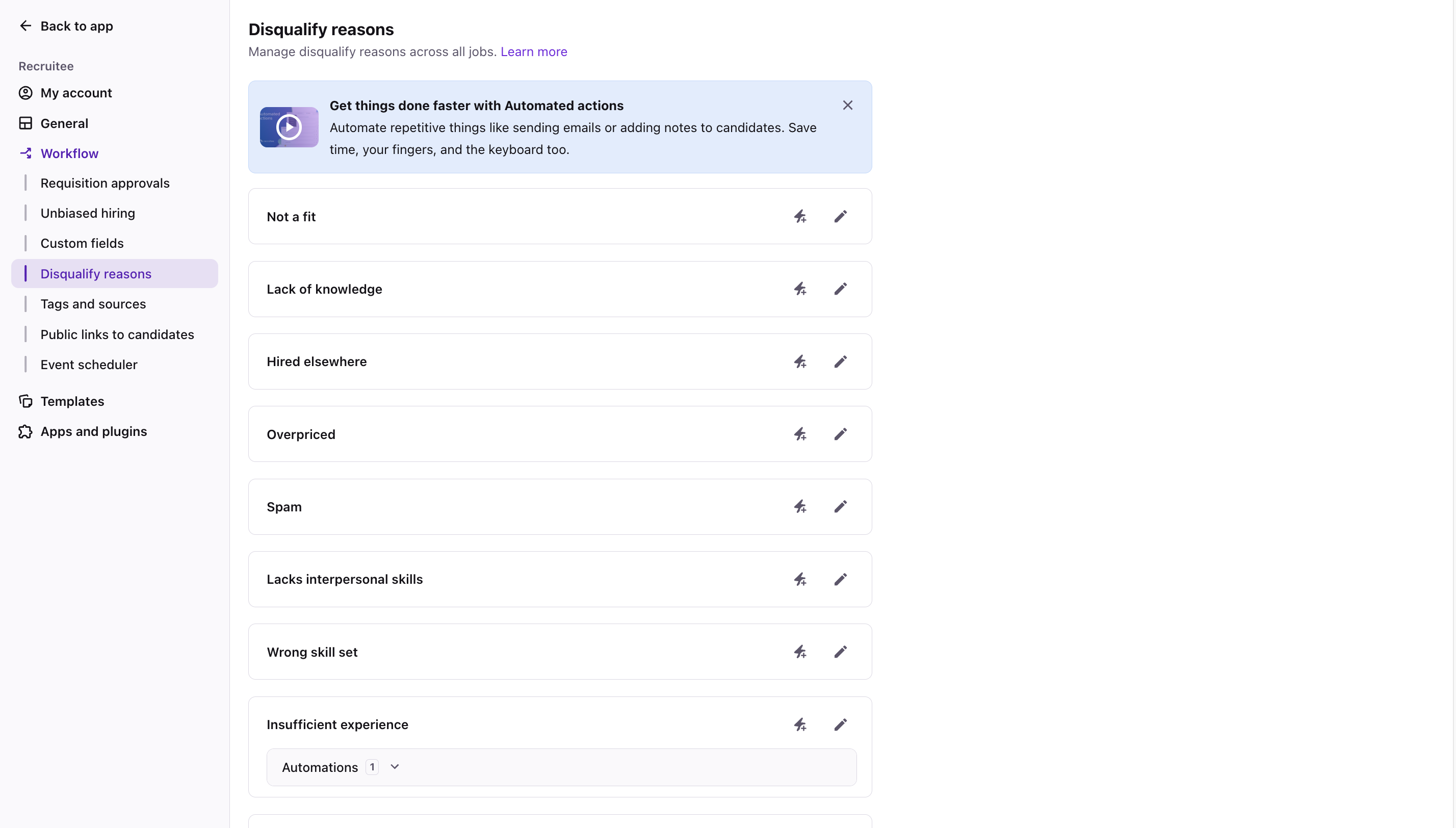
Task: Edit the Lack of knowledge reason
Action: pyautogui.click(x=840, y=289)
